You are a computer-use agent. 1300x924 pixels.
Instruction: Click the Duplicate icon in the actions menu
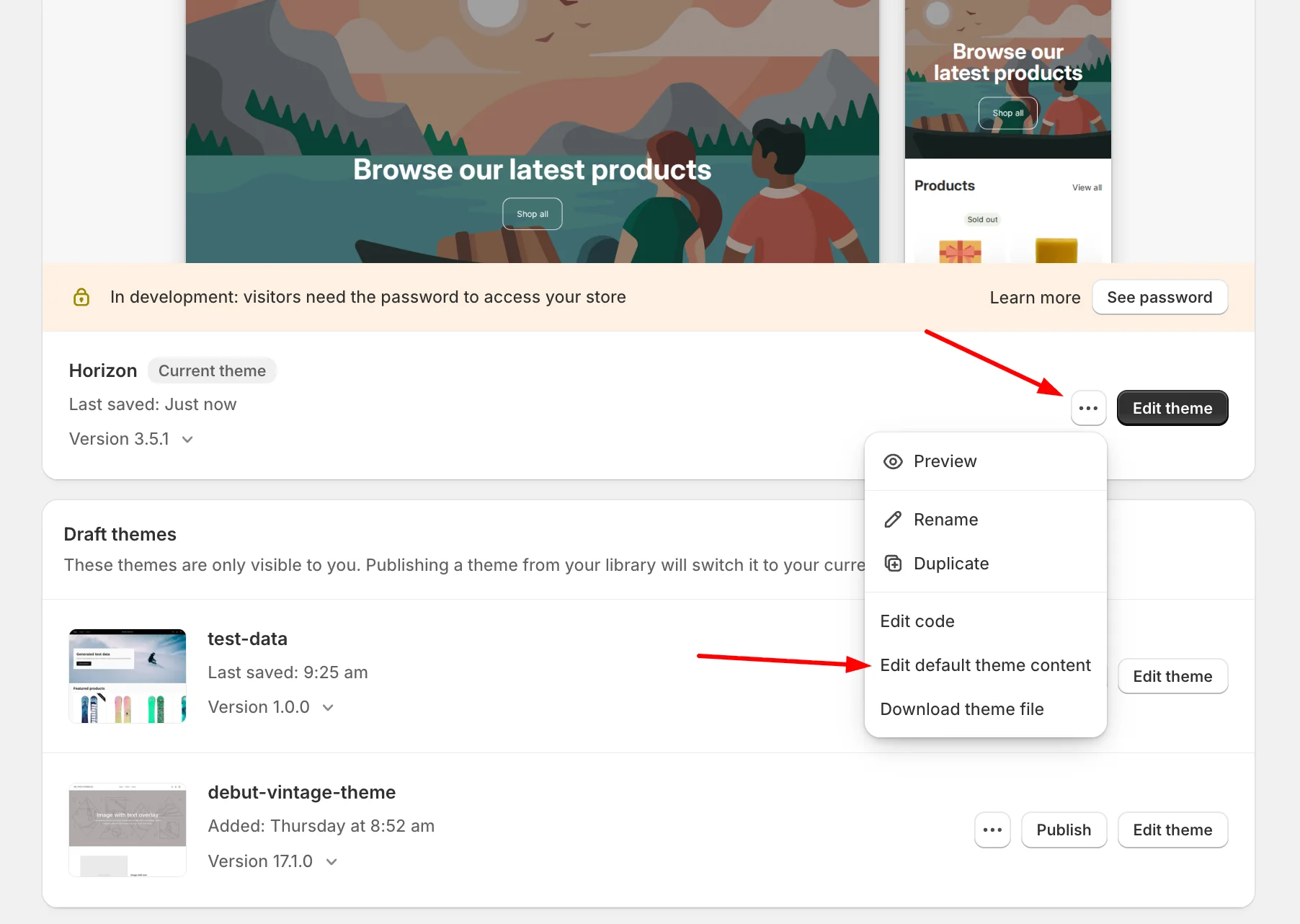(893, 563)
